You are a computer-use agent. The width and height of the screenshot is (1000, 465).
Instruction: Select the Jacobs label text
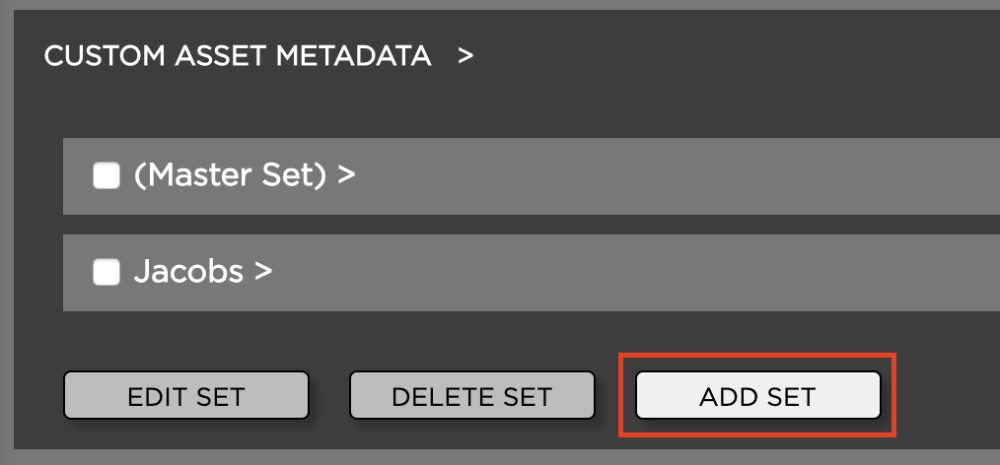click(189, 272)
